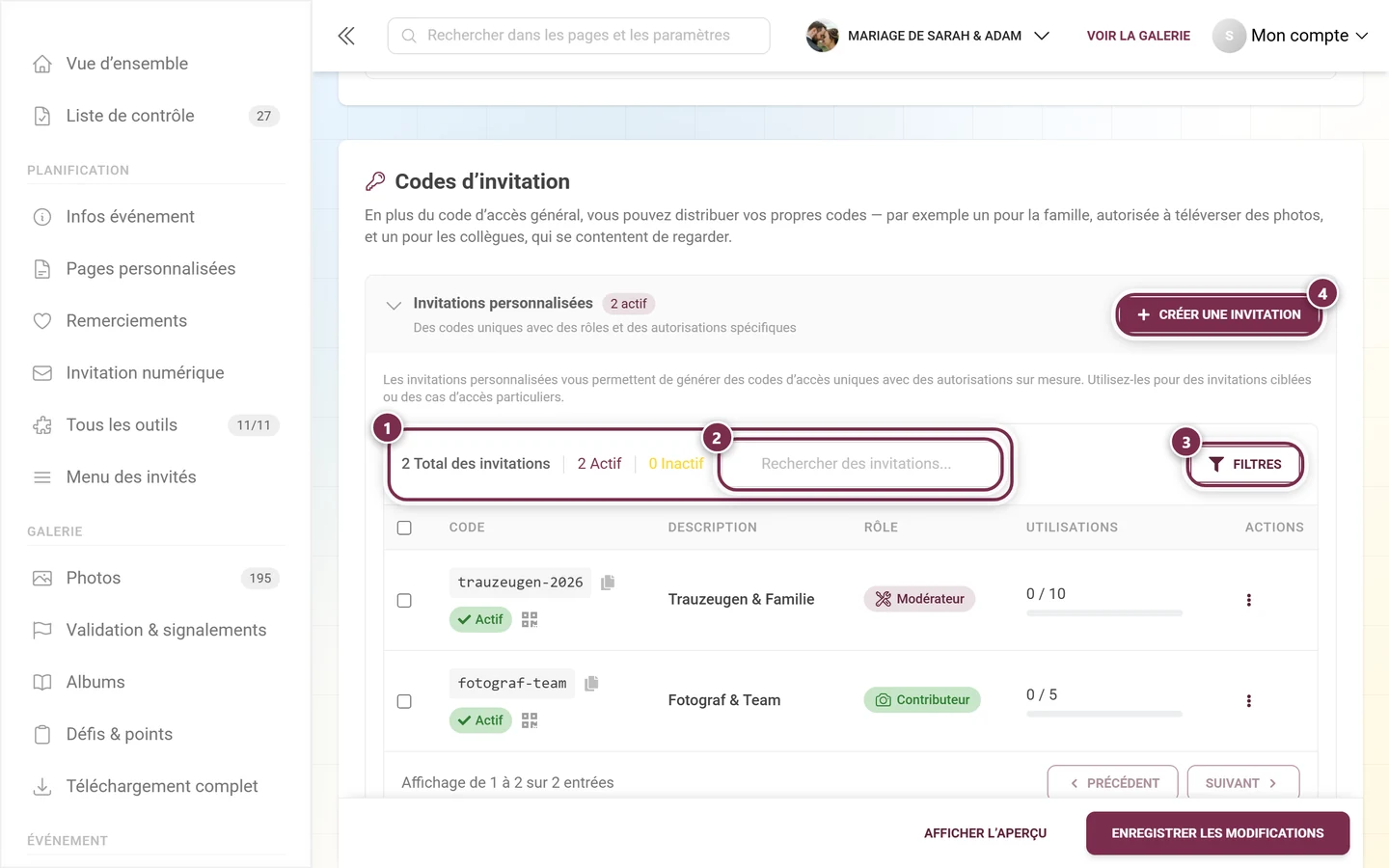Click Enregistrer les modifications
The width and height of the screenshot is (1389, 868).
point(1217,833)
